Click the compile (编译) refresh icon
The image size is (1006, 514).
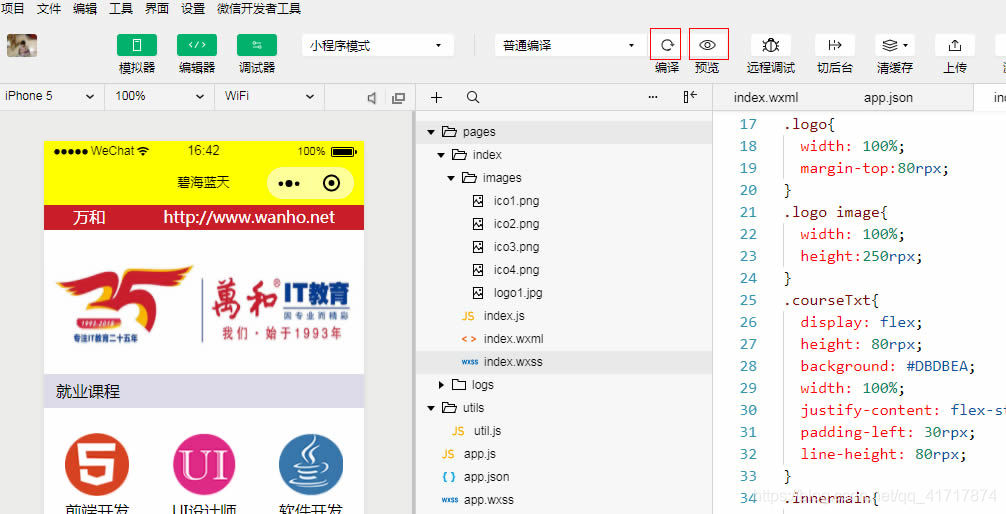click(x=666, y=45)
